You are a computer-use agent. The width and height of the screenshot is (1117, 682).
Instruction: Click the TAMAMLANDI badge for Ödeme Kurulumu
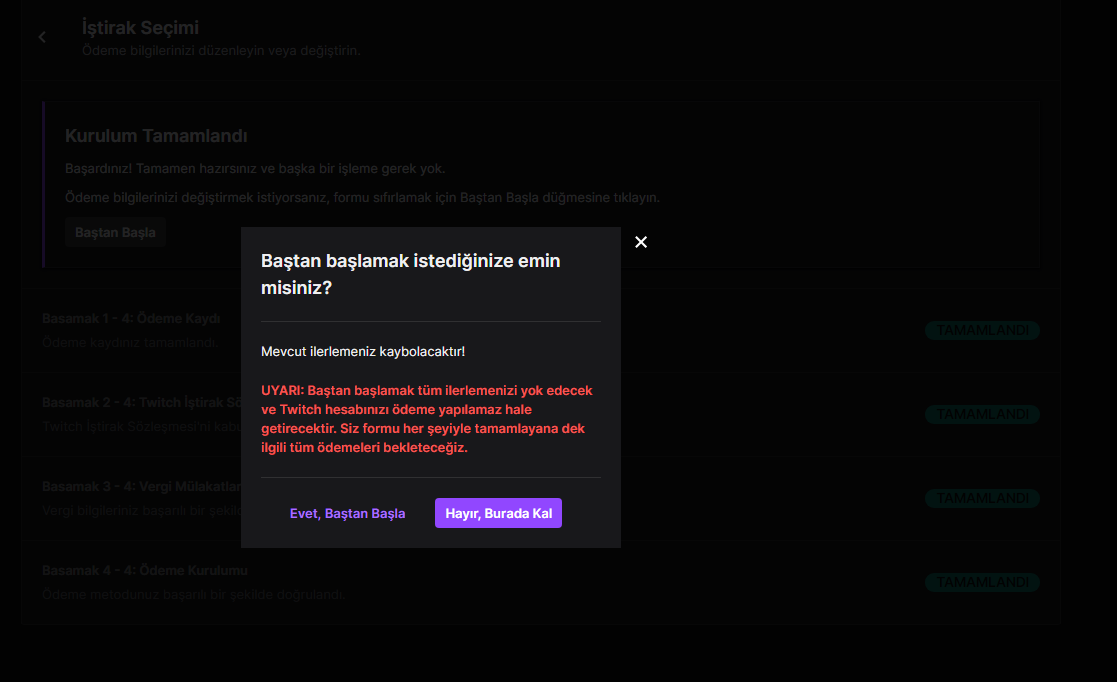[982, 582]
